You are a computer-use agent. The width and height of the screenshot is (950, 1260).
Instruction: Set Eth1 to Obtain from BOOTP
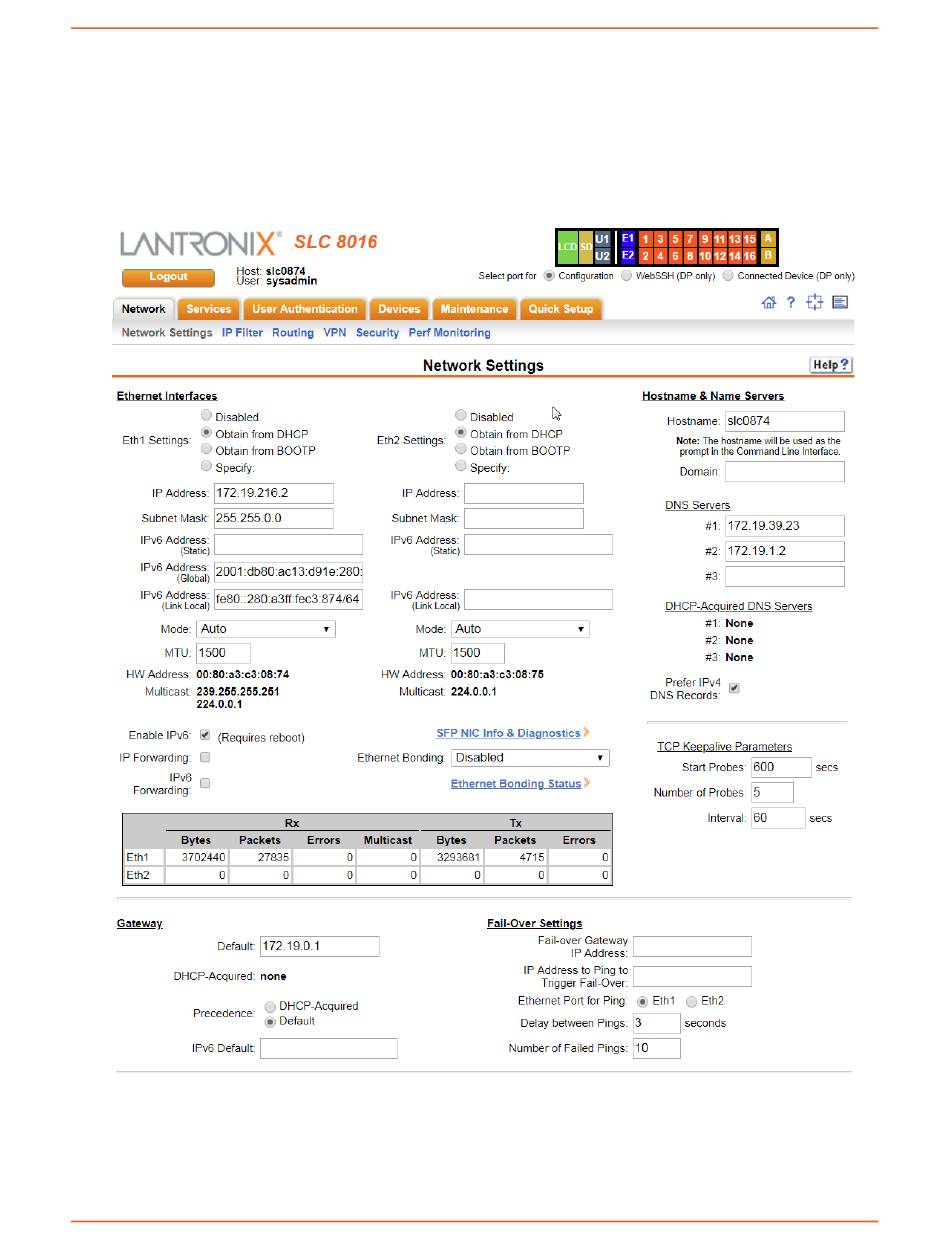pyautogui.click(x=206, y=449)
